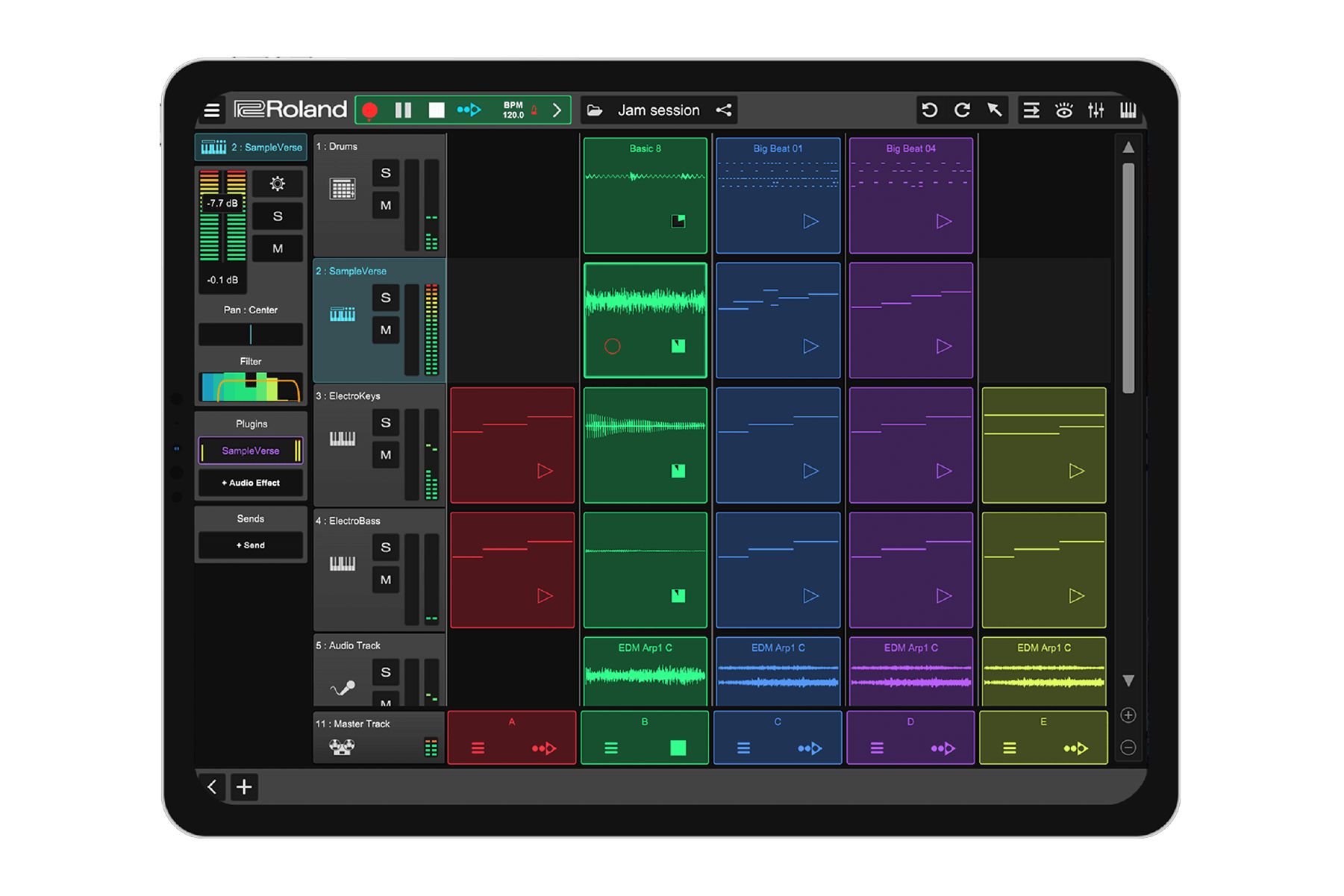Toggle the eye visibility icon in toolbar
1344x896 pixels.
pos(1065,110)
